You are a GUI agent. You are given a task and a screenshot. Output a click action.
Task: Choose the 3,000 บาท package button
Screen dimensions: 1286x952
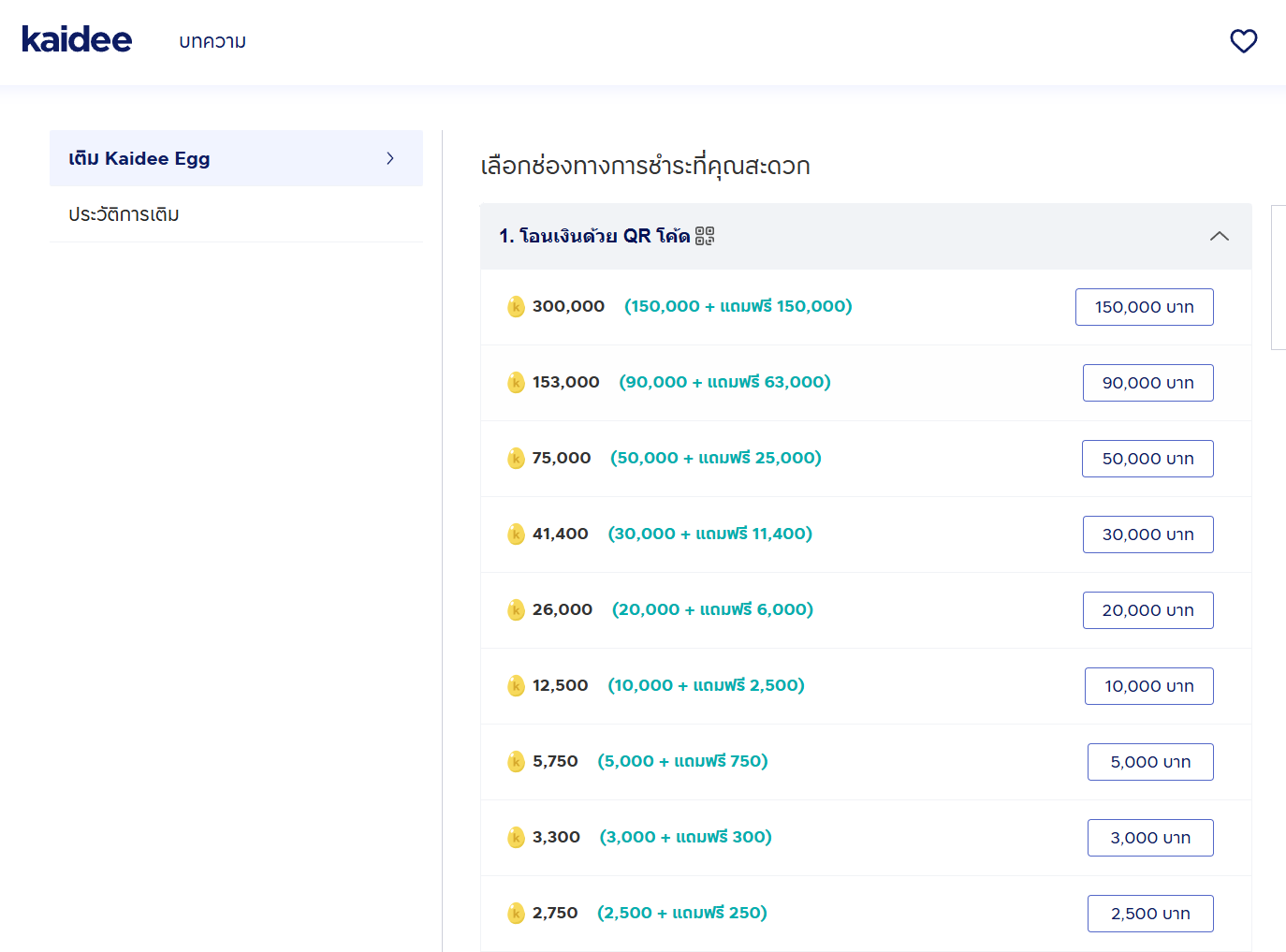click(x=1150, y=838)
